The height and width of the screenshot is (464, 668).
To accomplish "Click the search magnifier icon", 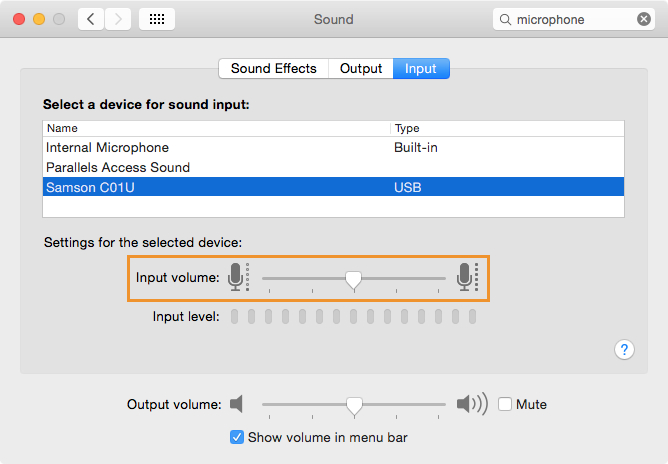I will click(x=505, y=20).
